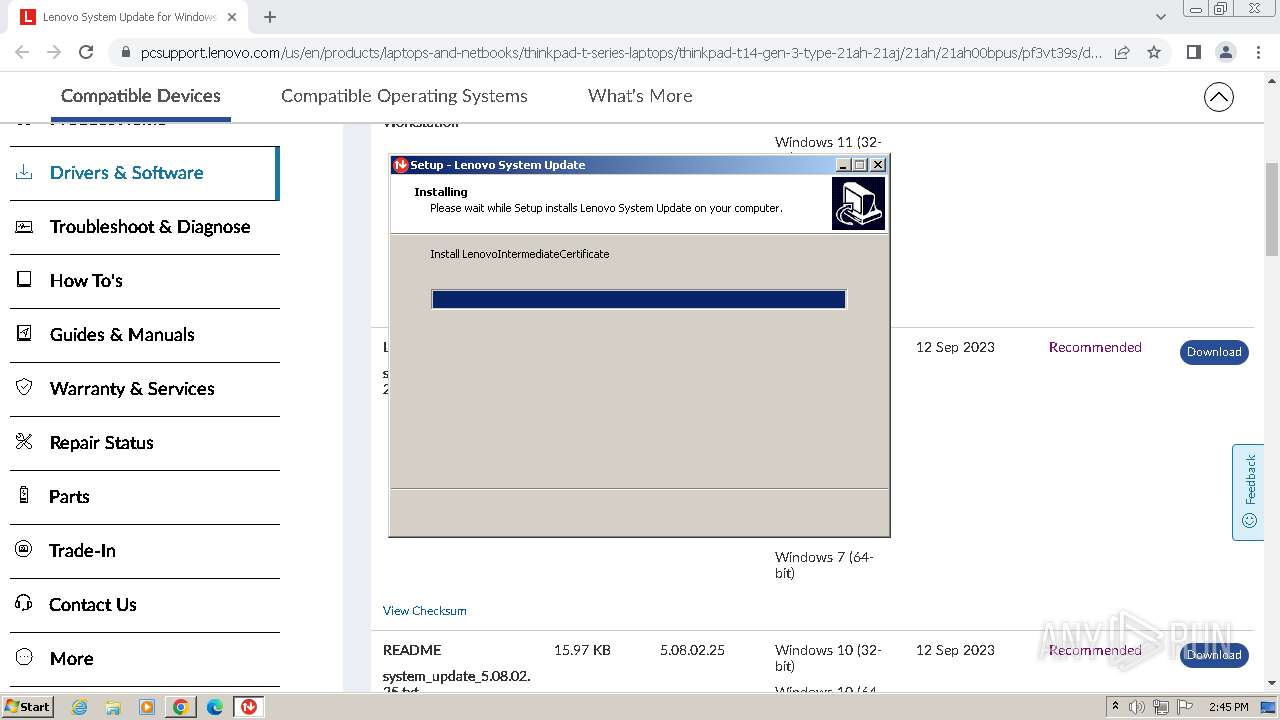Open File Explorer from the taskbar

click(x=113, y=707)
